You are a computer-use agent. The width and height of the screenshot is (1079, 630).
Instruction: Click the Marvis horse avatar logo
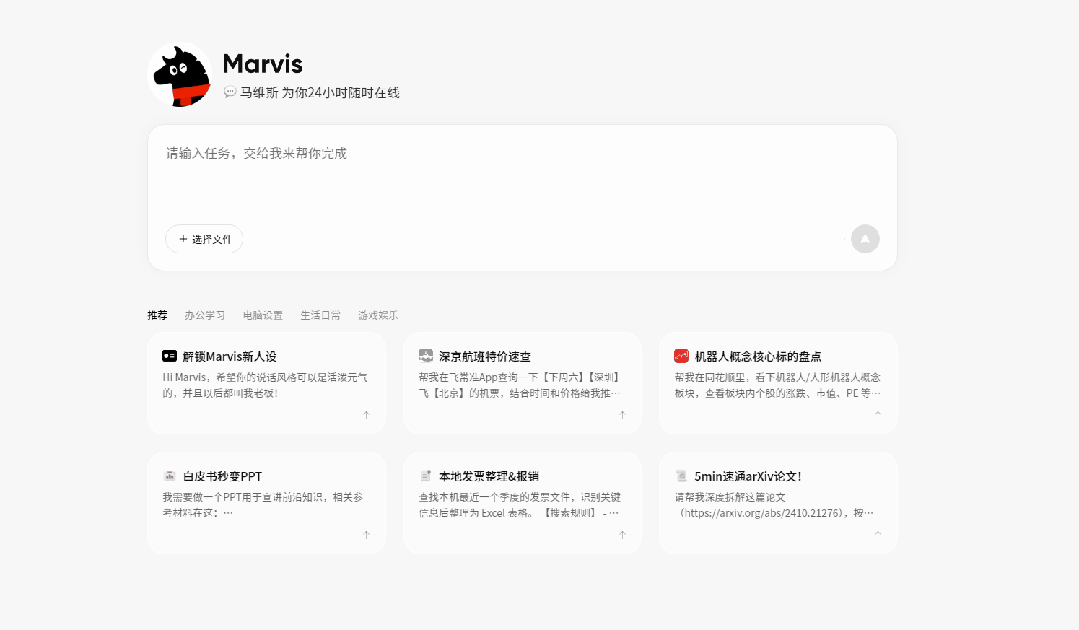(180, 75)
